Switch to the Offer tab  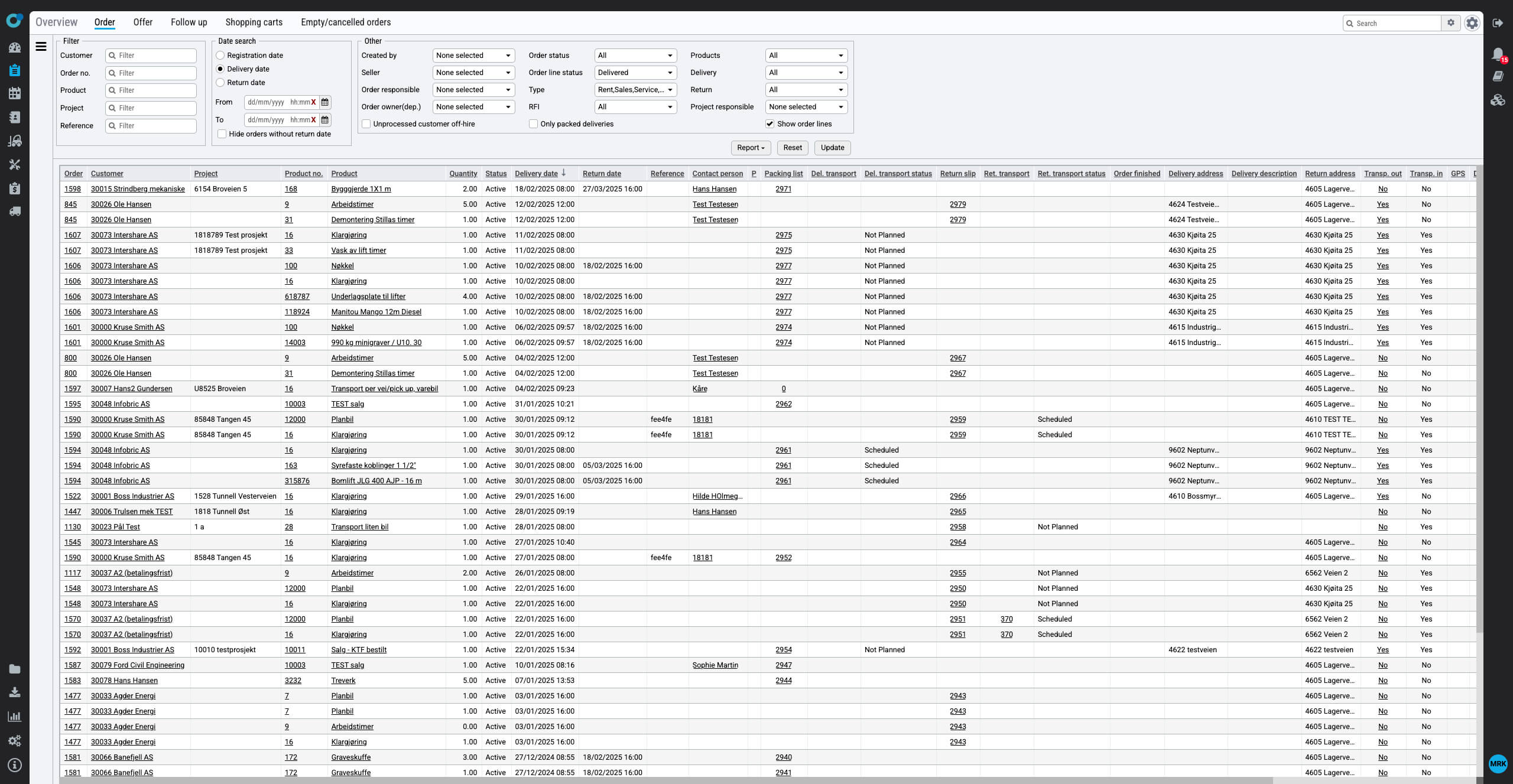[x=142, y=22]
